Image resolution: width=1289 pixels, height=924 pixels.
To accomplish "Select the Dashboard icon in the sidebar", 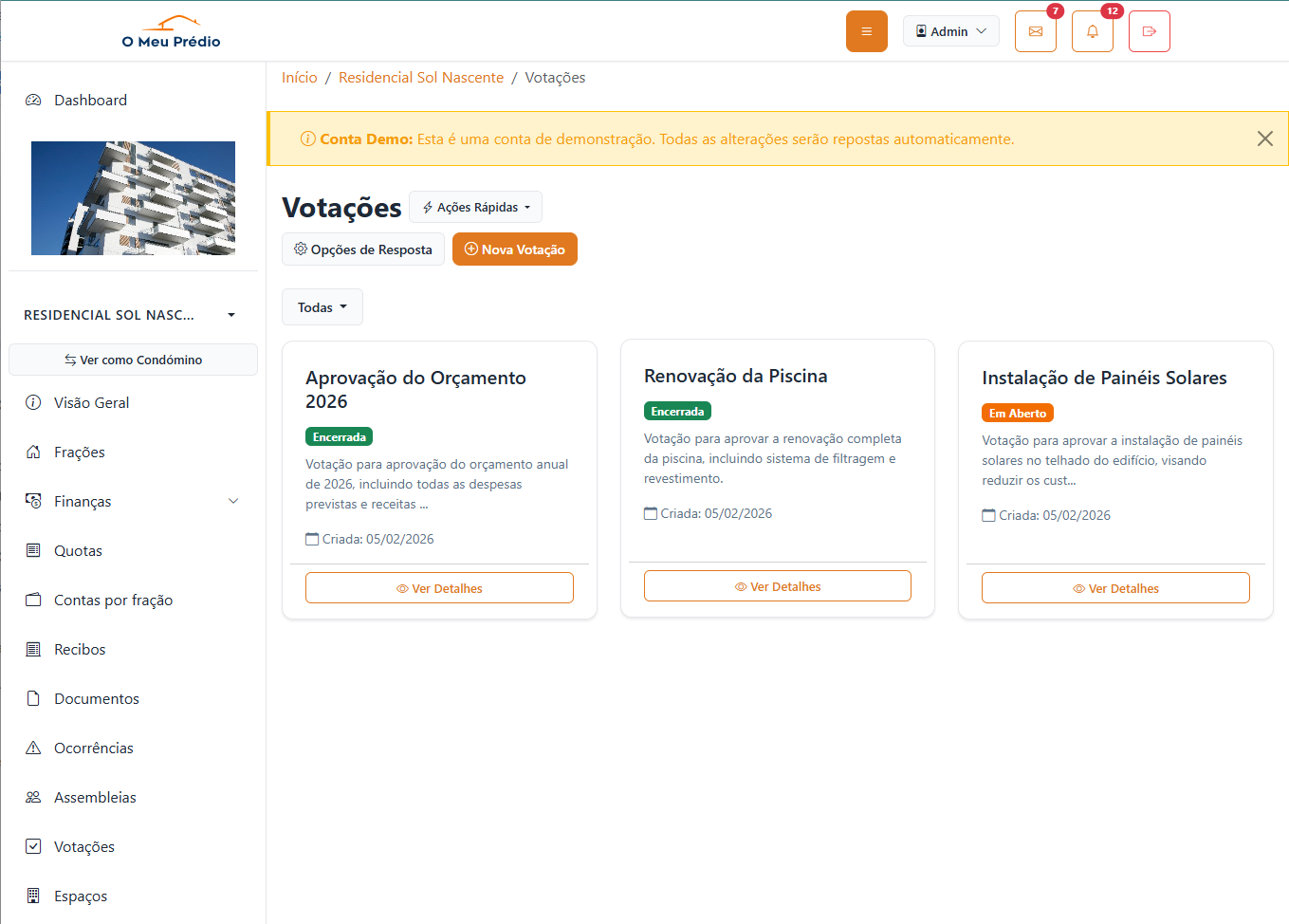I will click(x=34, y=100).
